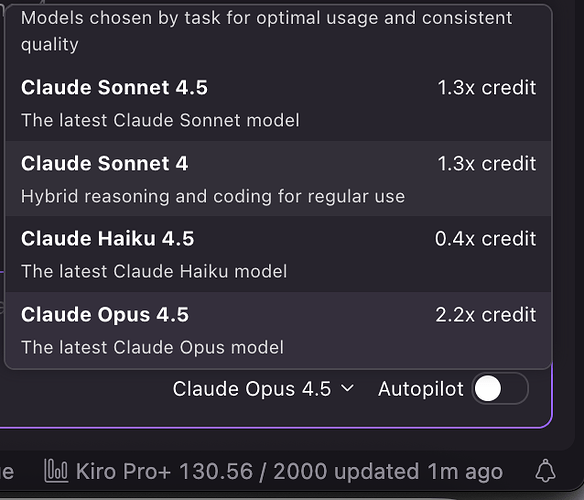Click 'The latest Claude Opus model' description

click(x=152, y=347)
